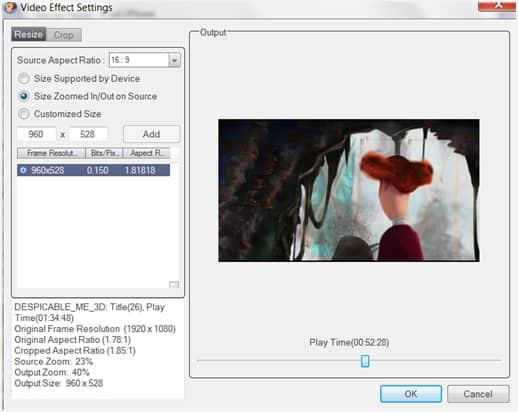Click the Play Time slider handle
This screenshot has width=518, height=412.
[x=365, y=361]
